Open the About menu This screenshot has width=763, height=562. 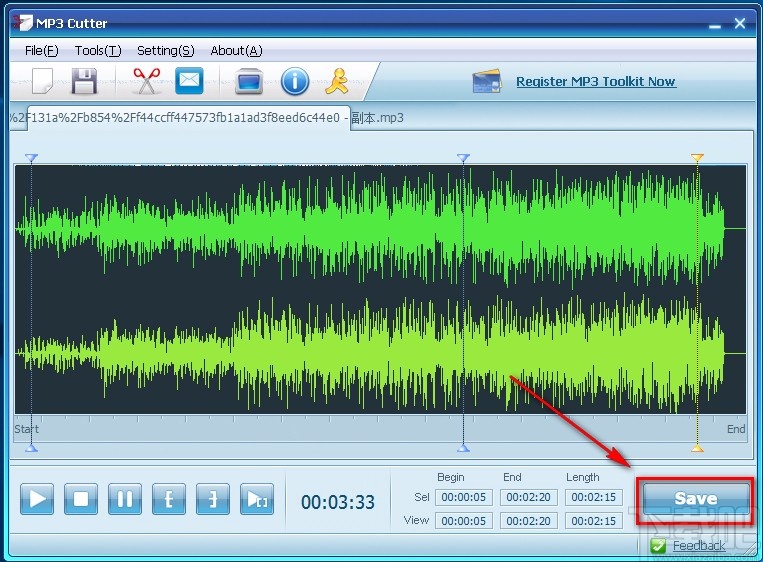coord(236,51)
